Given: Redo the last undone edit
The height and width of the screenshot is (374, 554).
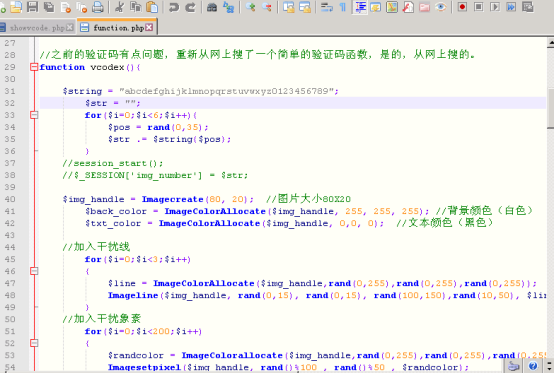Looking at the screenshot, I should 190,7.
